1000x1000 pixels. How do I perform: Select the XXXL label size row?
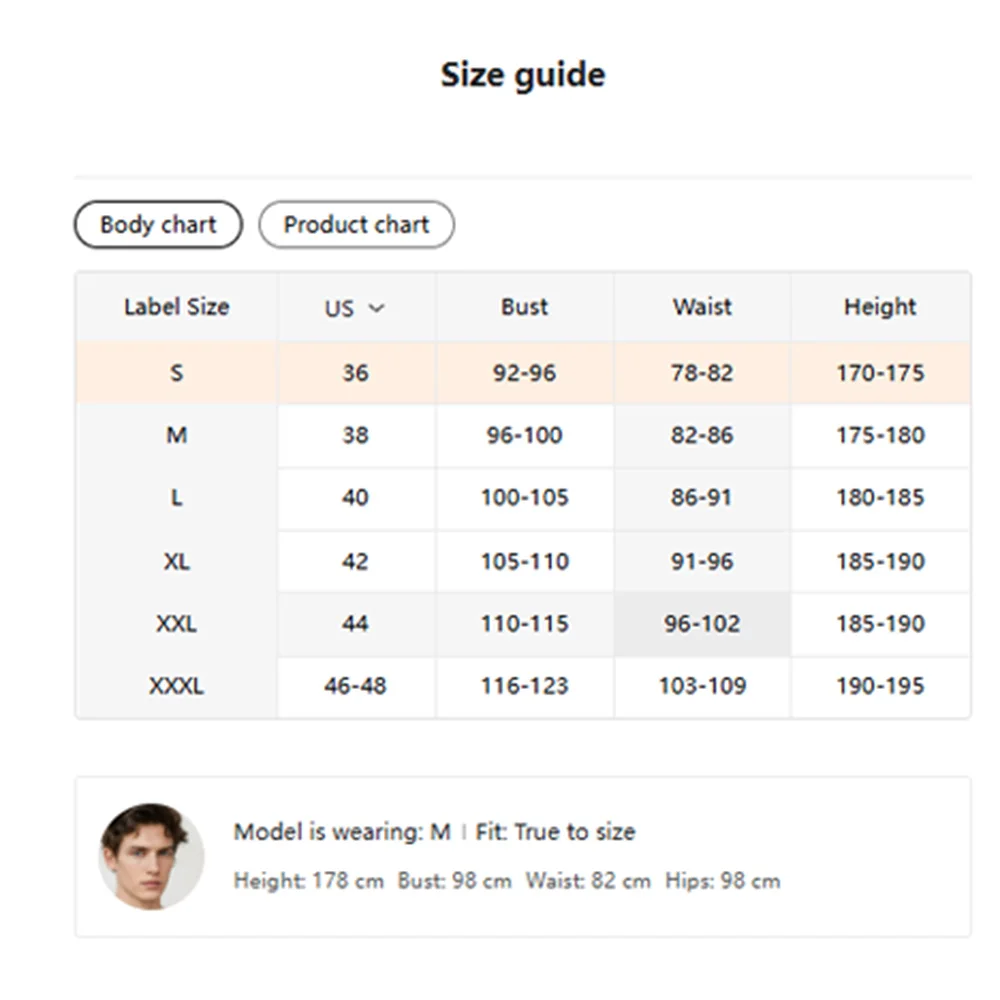176,686
